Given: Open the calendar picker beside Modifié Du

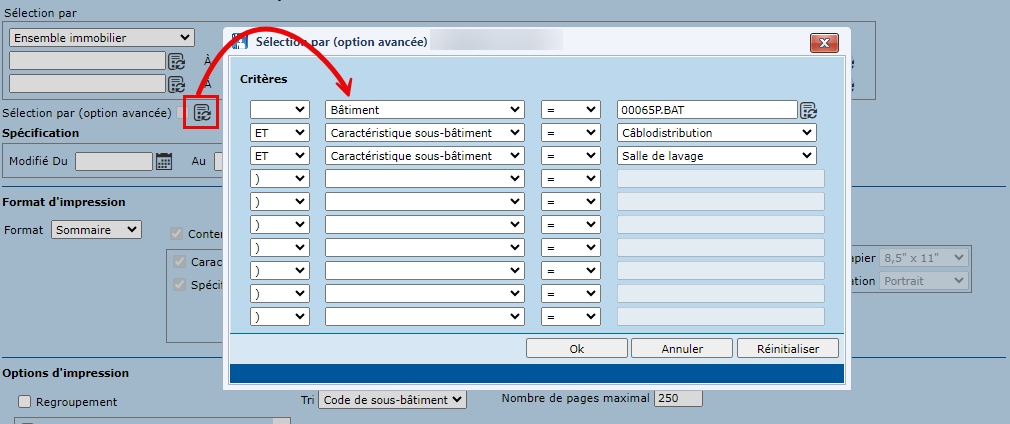Looking at the screenshot, I should coord(164,161).
